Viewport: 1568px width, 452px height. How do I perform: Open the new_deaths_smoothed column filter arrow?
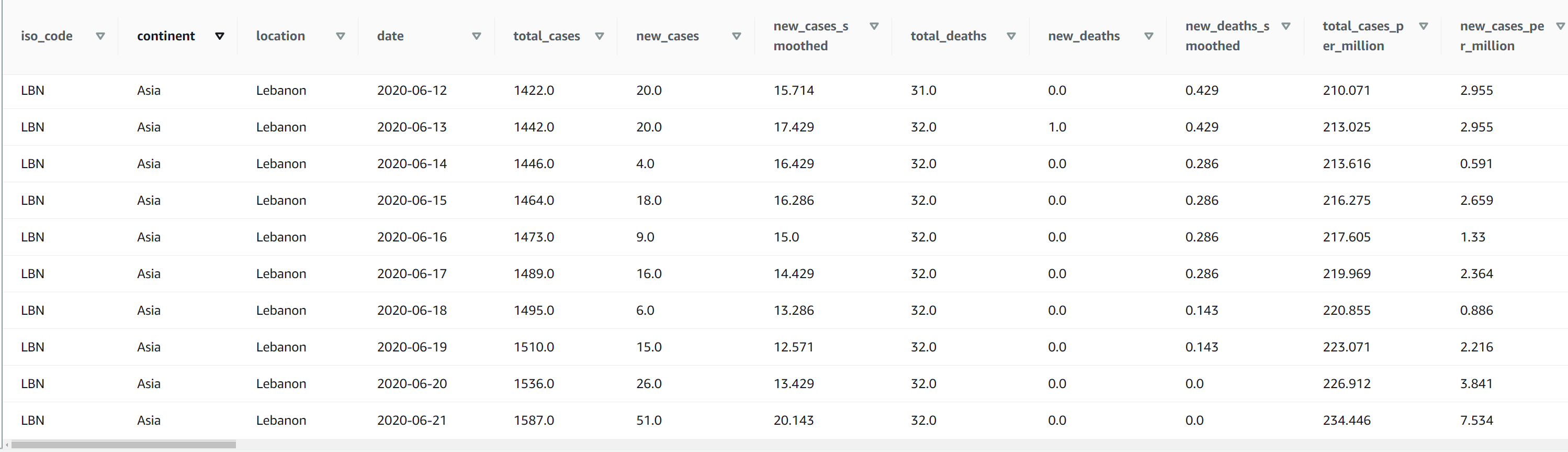coord(1286,26)
